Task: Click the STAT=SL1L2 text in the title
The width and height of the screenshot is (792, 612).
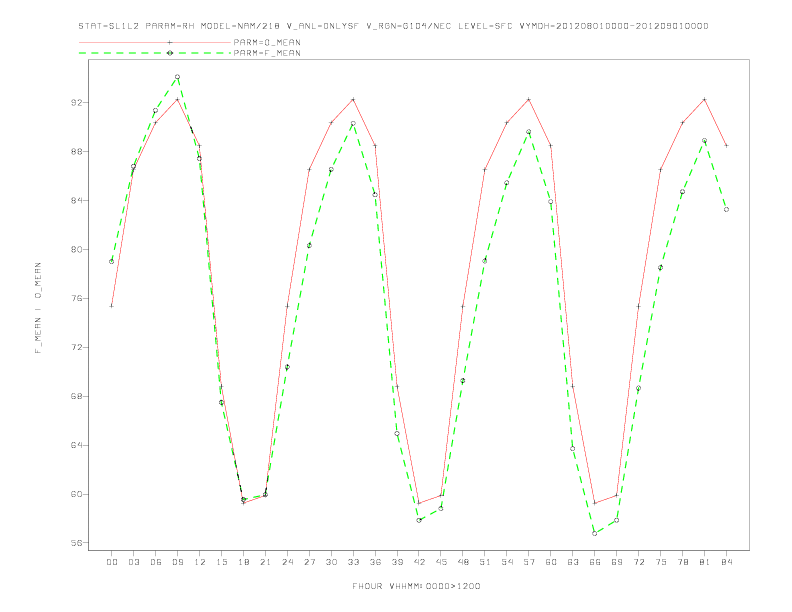Action: point(109,26)
